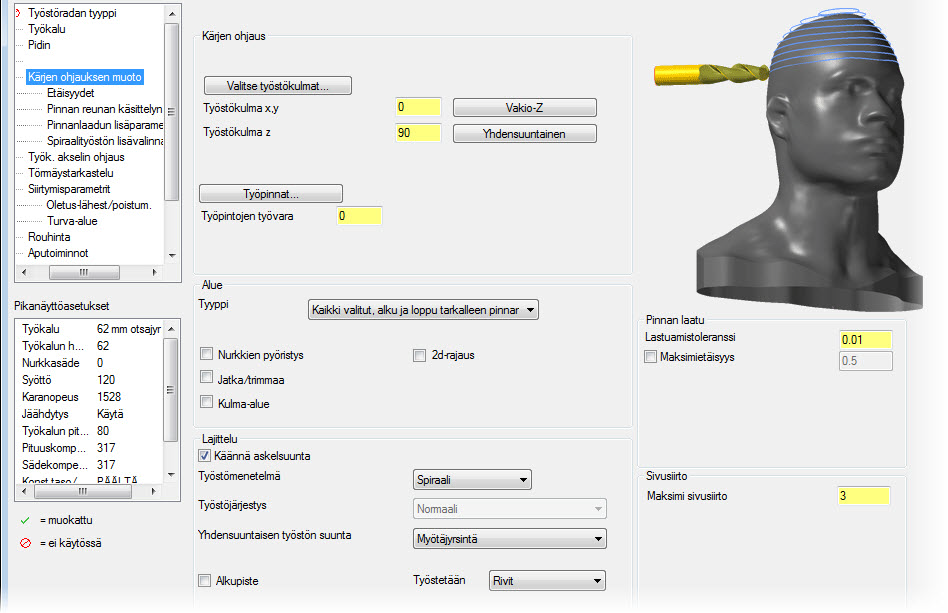Click quick view vertical scrollbar thumb
The width and height of the screenshot is (948, 613).
[x=171, y=390]
